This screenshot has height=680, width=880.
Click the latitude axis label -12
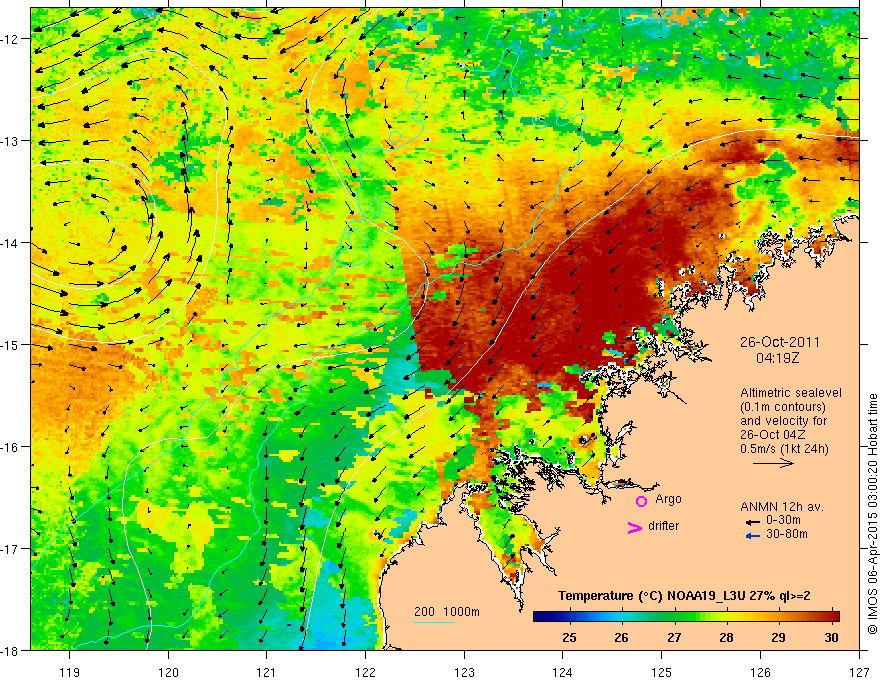pos(10,39)
